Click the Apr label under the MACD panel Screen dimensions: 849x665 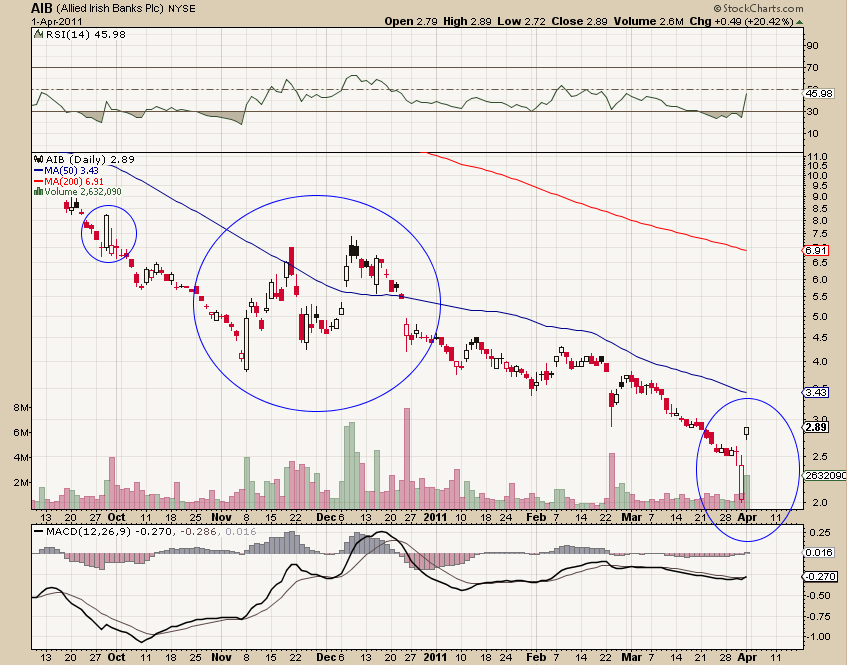pyautogui.click(x=747, y=657)
